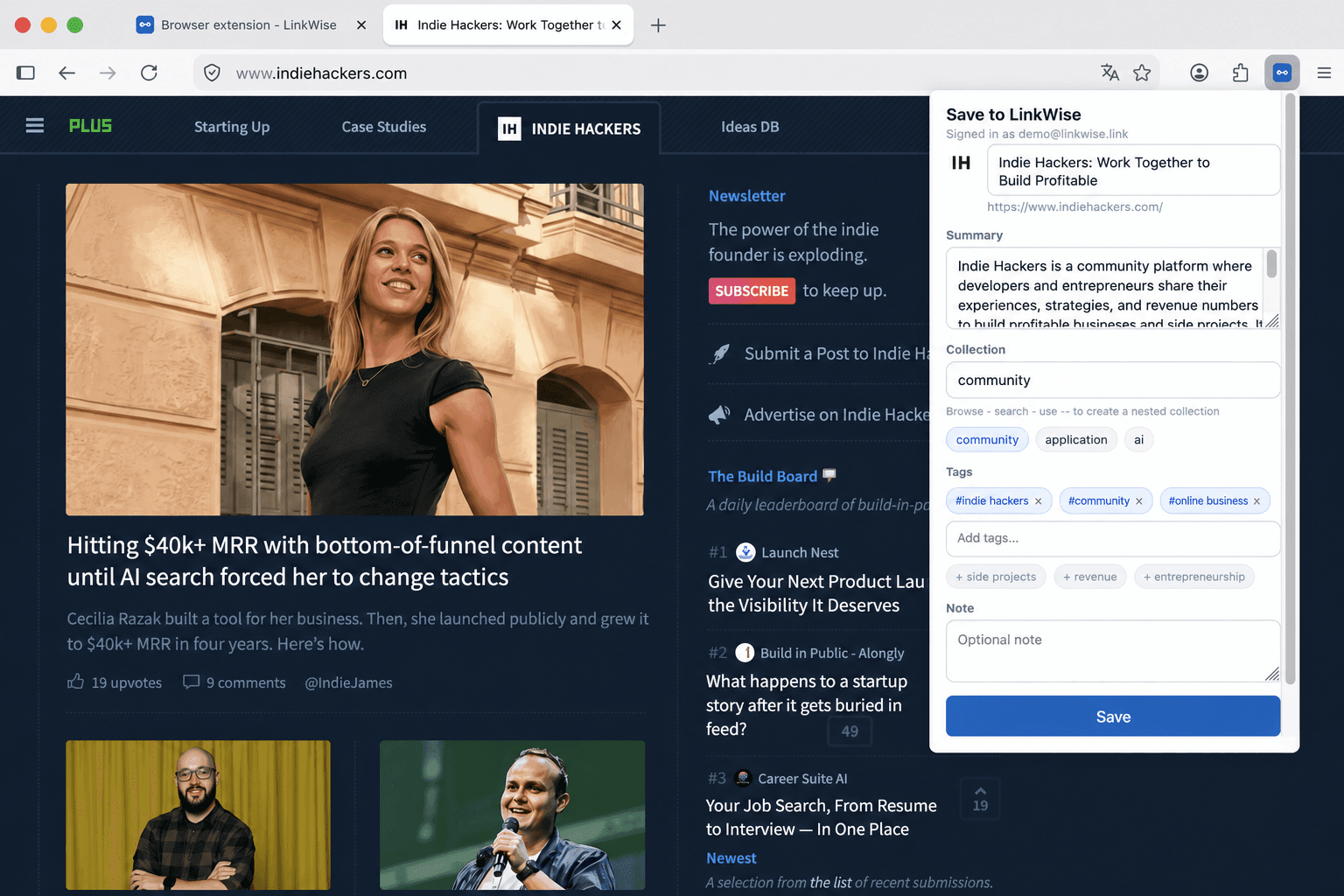Open the account profile icon in toolbar
The image size is (1344, 896).
click(1199, 73)
